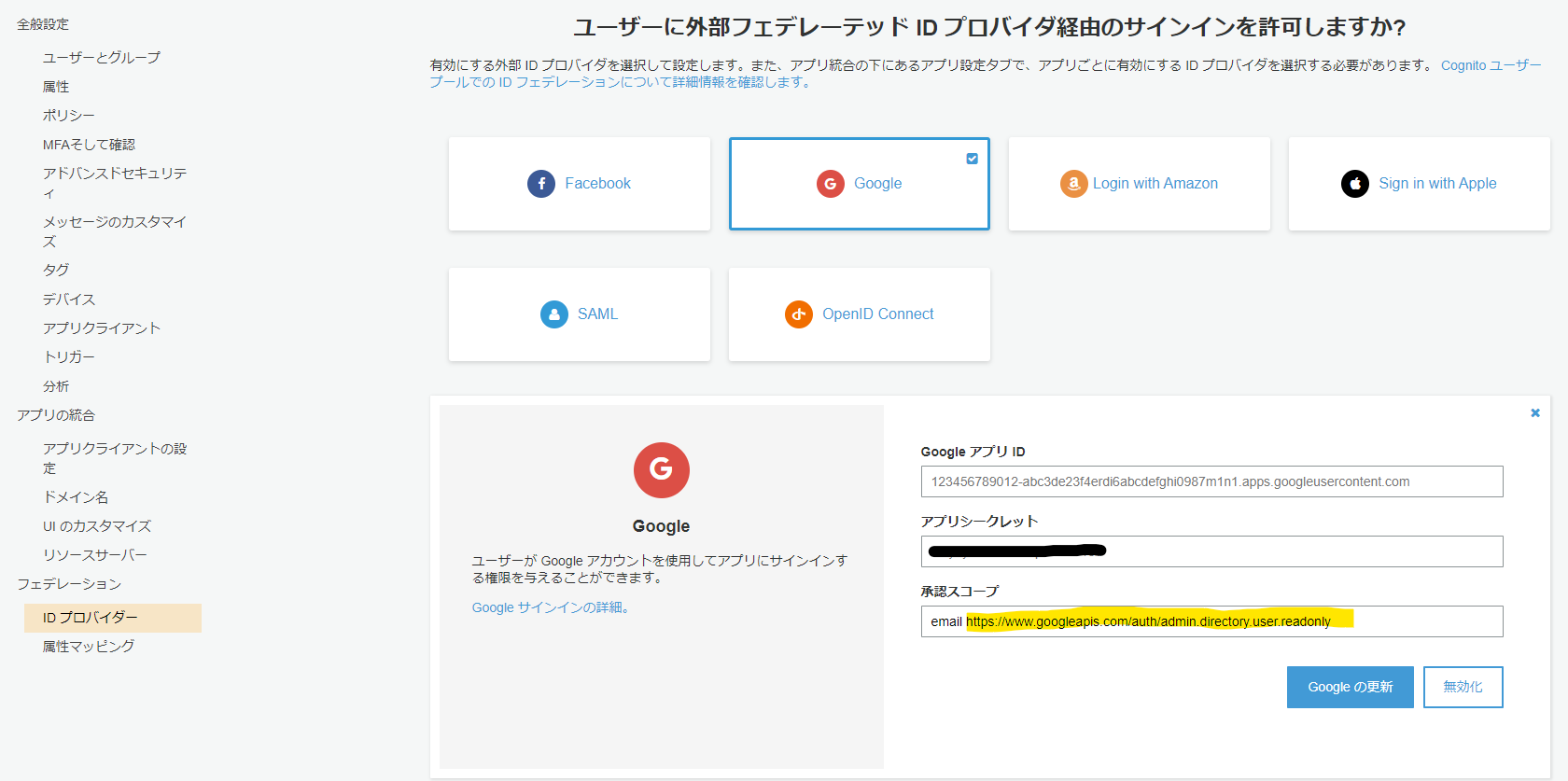The width and height of the screenshot is (1568, 781).
Task: Open アプリクライアントの設定 in sidebar
Action: (115, 458)
